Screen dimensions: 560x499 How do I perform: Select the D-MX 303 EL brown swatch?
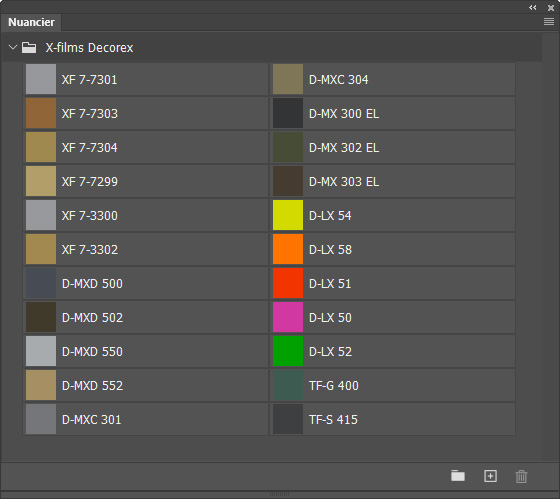288,181
